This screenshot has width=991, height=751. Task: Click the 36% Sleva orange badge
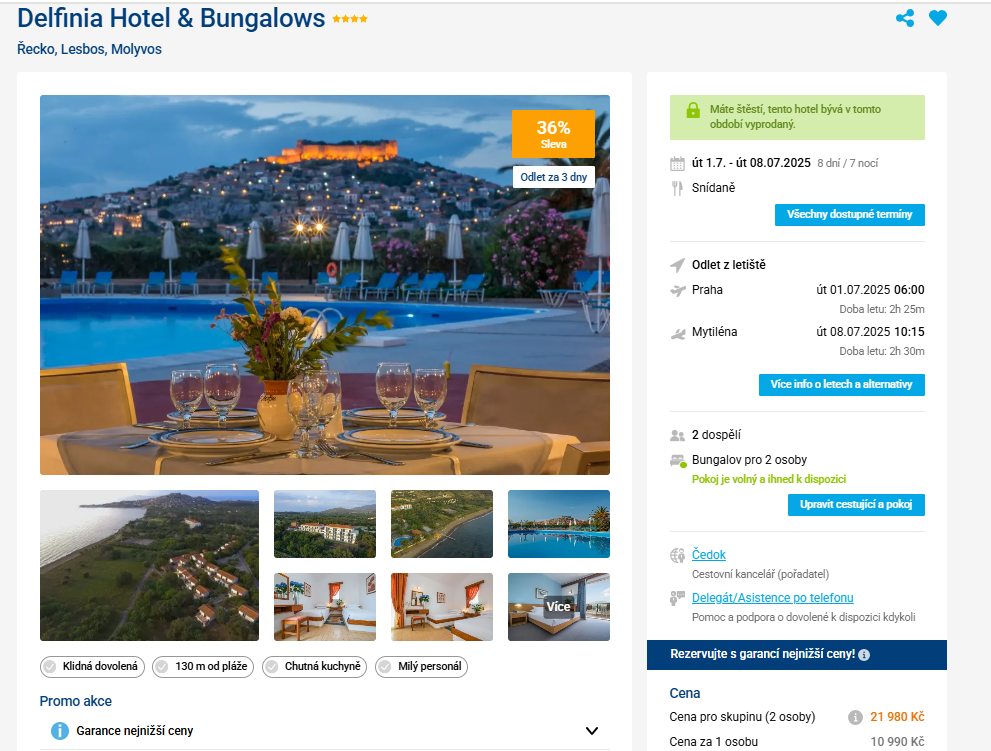tap(553, 134)
